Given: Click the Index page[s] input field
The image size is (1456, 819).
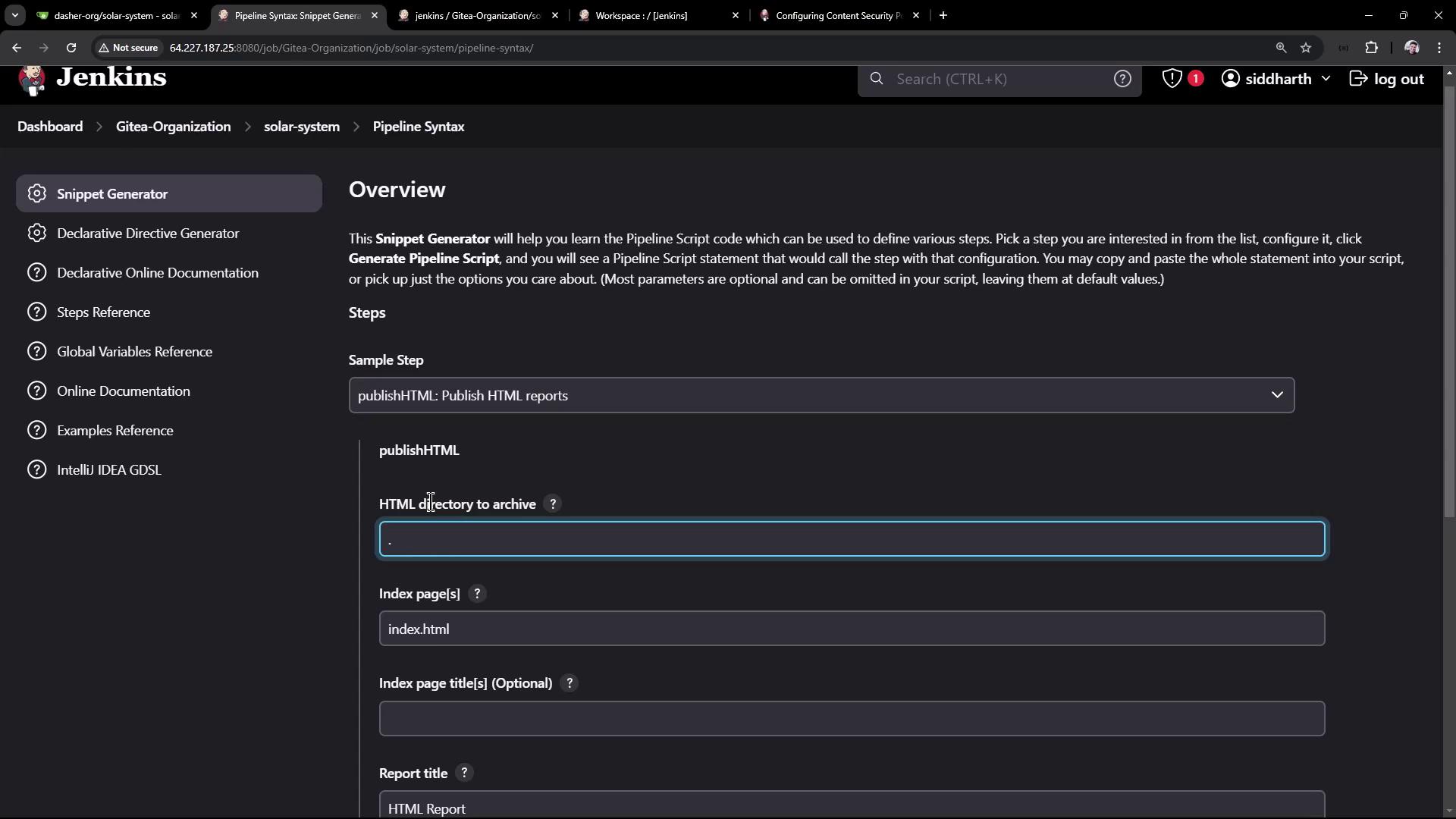Looking at the screenshot, I should pos(852,629).
